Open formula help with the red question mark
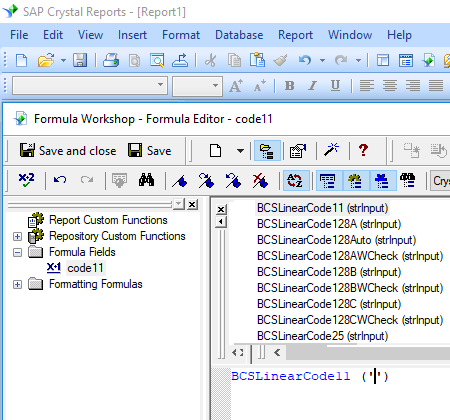This screenshot has height=420, width=450. click(363, 150)
